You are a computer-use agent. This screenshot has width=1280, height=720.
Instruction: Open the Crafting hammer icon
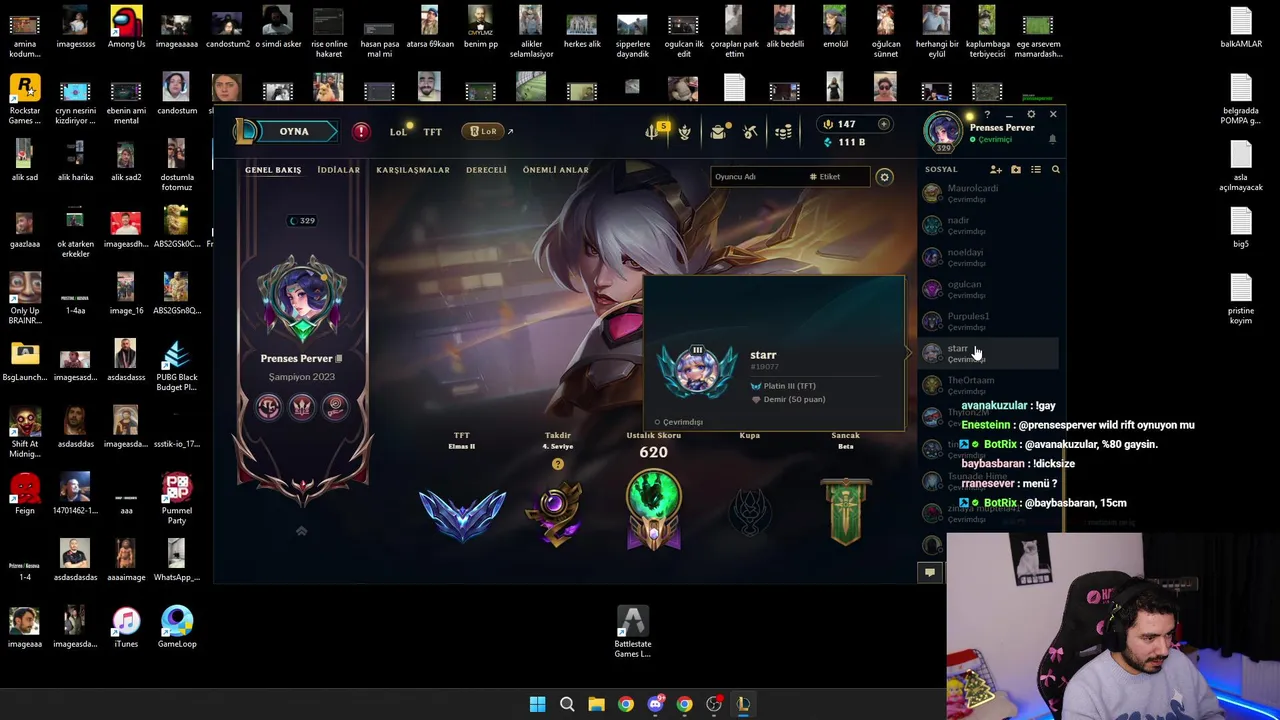pos(750,132)
